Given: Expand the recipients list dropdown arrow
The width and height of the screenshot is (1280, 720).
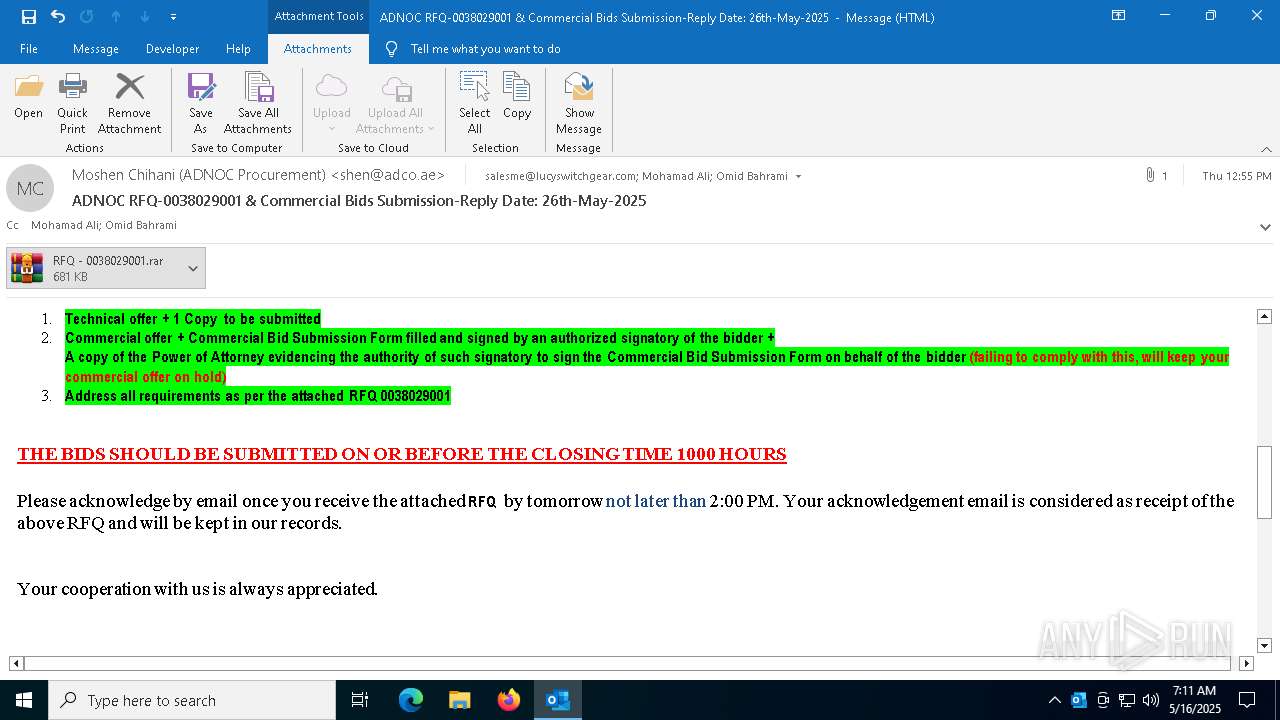Looking at the screenshot, I should [x=798, y=176].
